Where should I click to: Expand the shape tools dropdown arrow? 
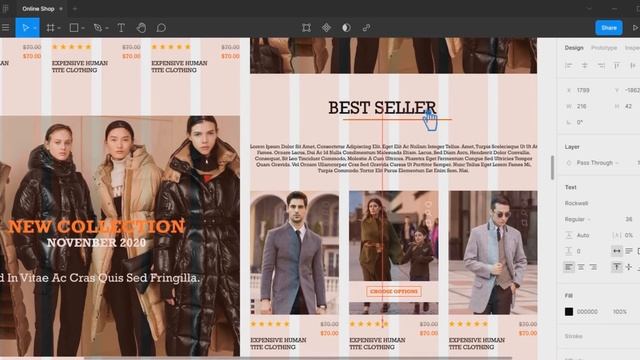[83, 28]
